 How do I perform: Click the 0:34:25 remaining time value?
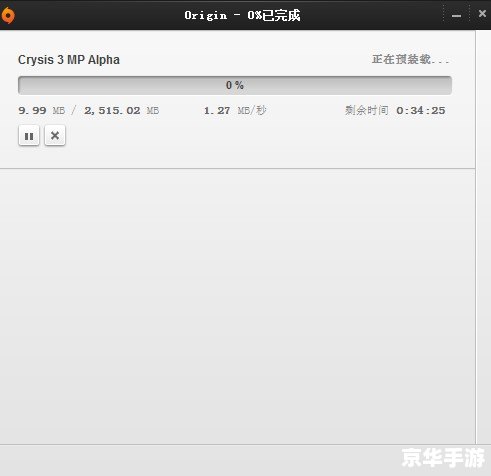click(421, 110)
